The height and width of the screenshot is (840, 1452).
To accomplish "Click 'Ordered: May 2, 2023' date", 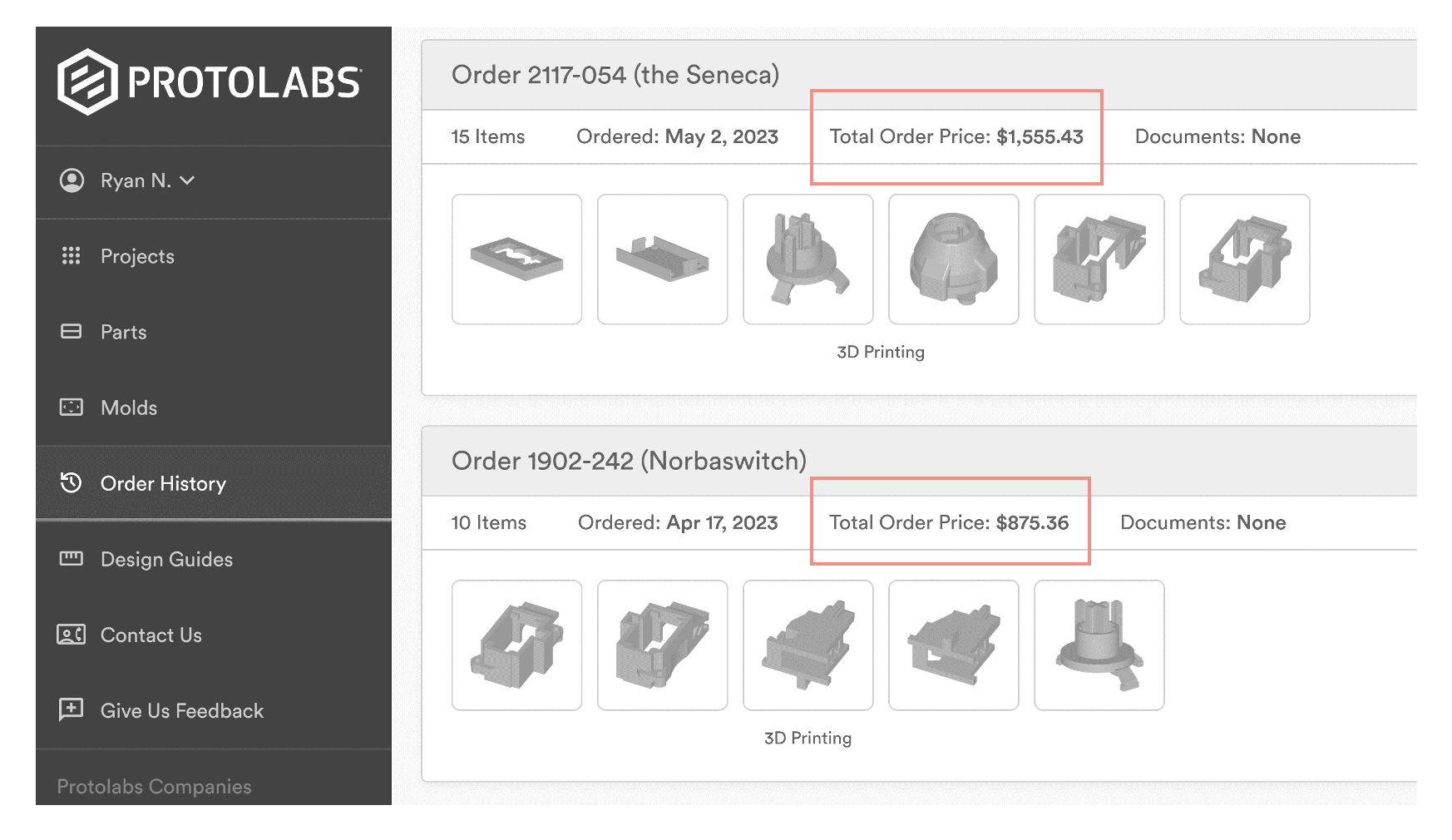I will (x=677, y=137).
